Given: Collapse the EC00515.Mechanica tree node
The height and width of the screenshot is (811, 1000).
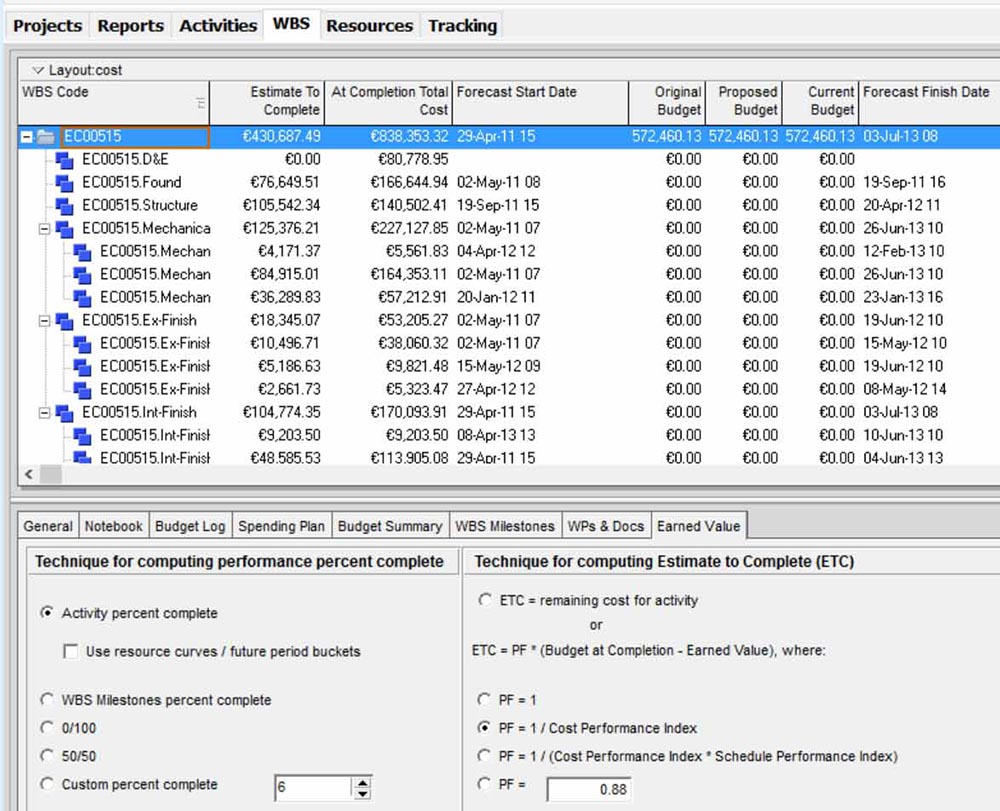Looking at the screenshot, I should [44, 229].
